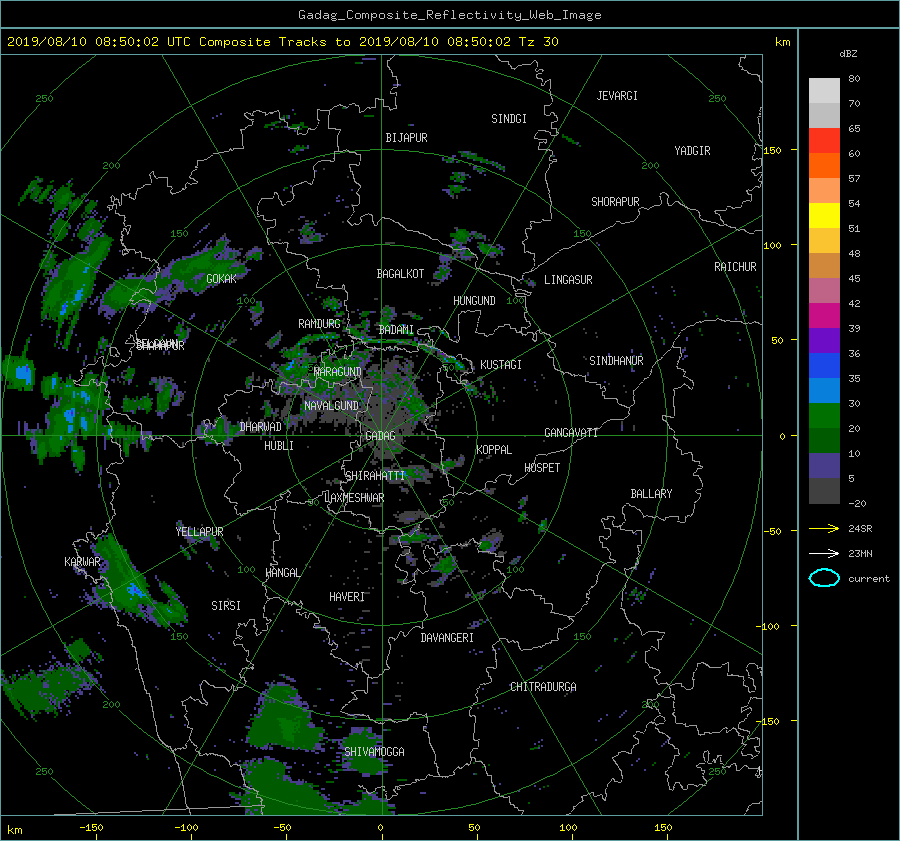This screenshot has width=900, height=841.
Task: Click the SHIRAHATTI city label
Action: click(x=375, y=475)
